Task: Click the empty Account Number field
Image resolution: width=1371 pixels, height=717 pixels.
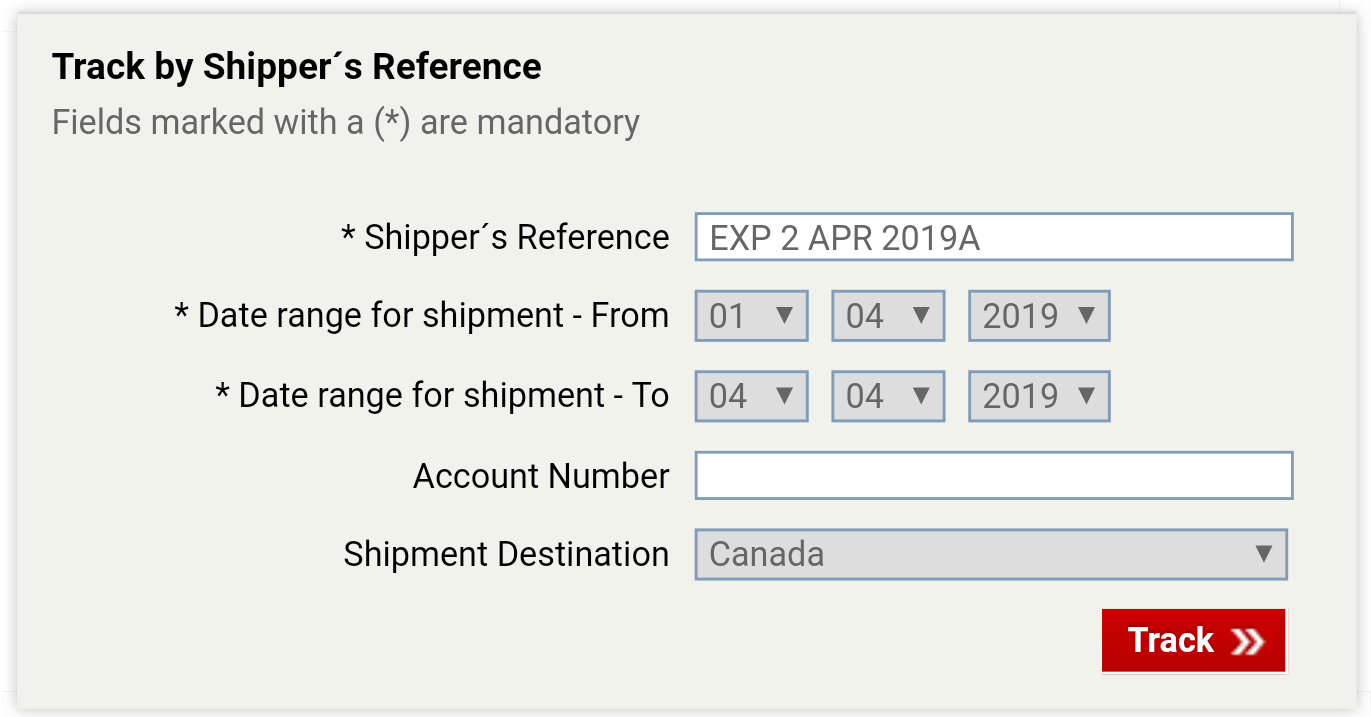Action: [994, 475]
